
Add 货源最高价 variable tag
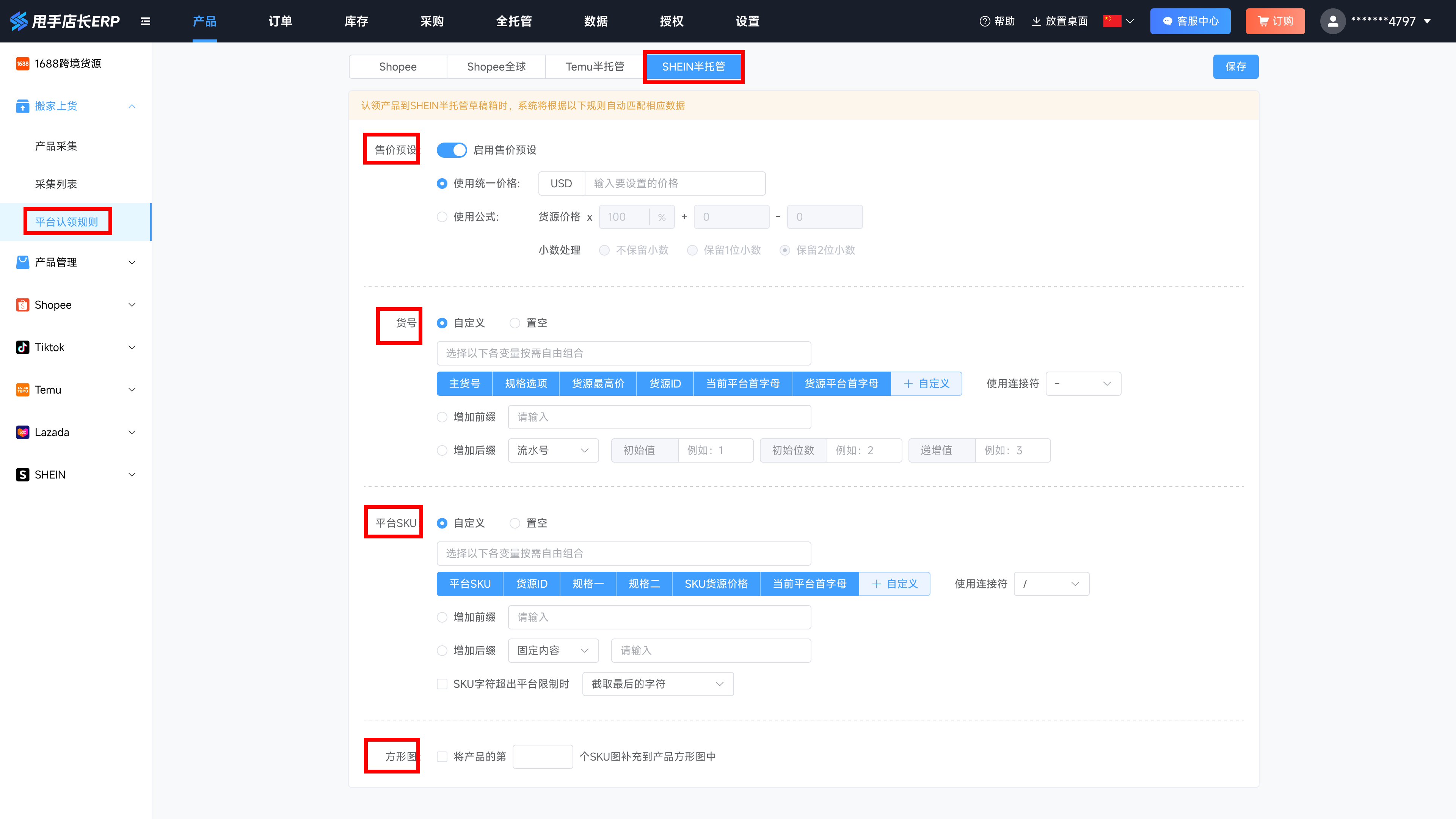coord(598,384)
